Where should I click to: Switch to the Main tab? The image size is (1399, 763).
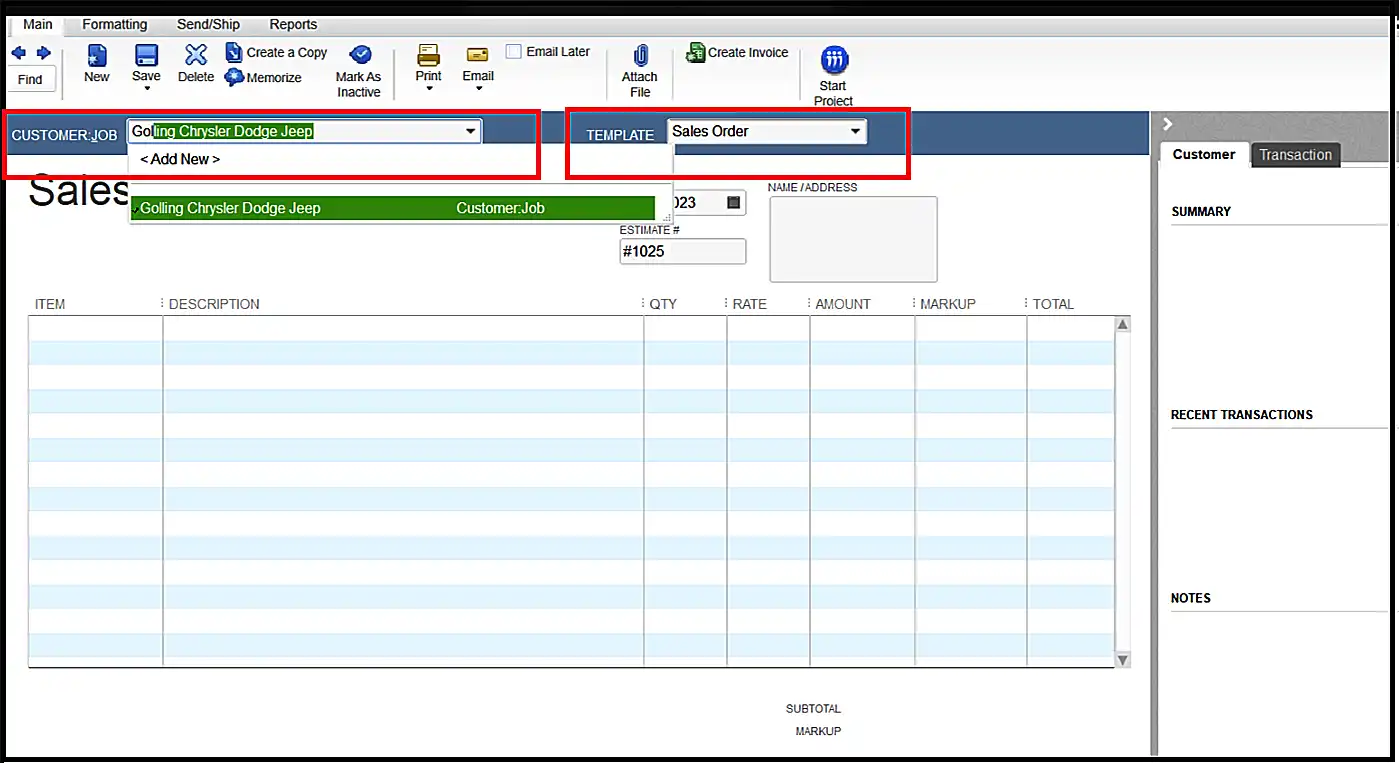(x=38, y=24)
